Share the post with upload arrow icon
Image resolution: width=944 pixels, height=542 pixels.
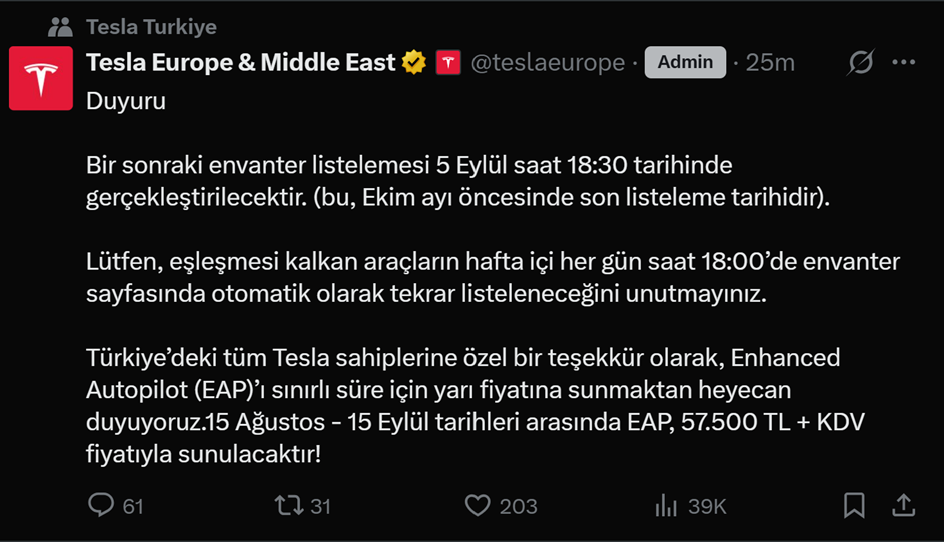pos(903,505)
